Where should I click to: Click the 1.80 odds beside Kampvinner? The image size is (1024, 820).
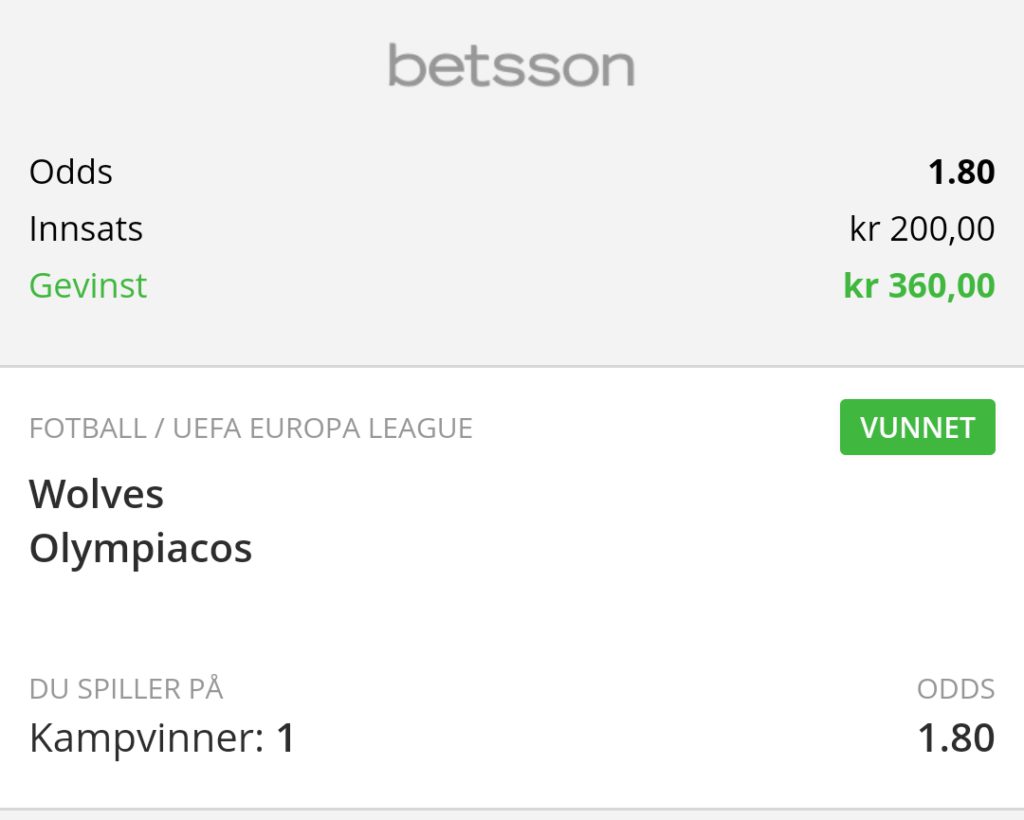pyautogui.click(x=956, y=738)
